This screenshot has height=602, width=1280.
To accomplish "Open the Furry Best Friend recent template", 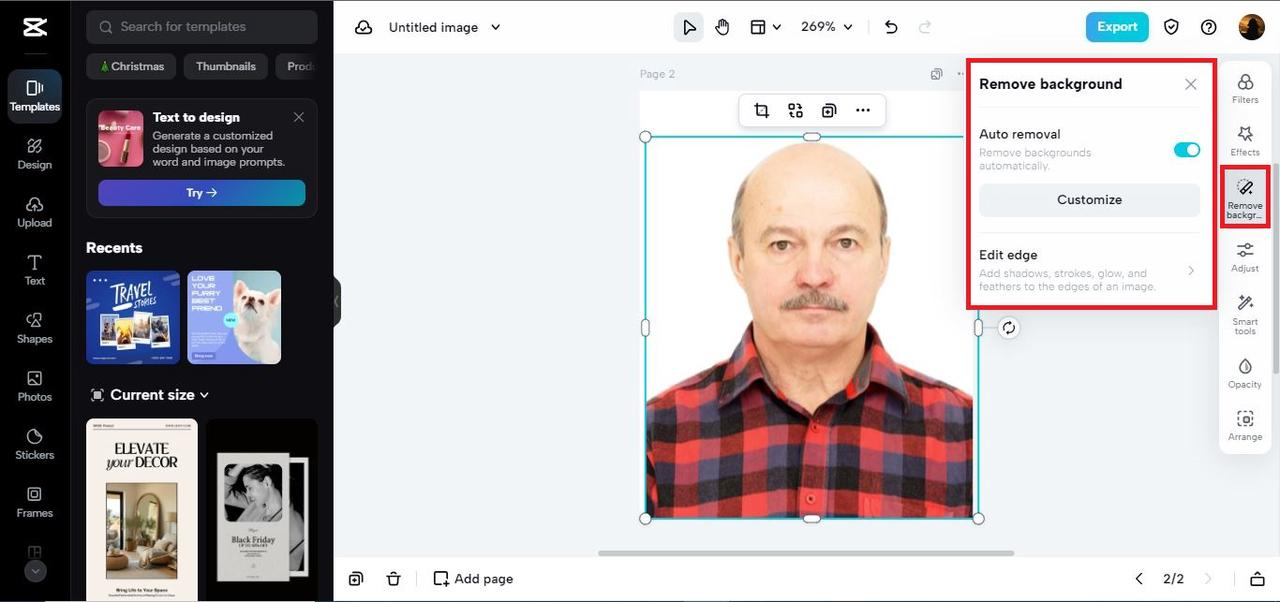I will tap(234, 317).
